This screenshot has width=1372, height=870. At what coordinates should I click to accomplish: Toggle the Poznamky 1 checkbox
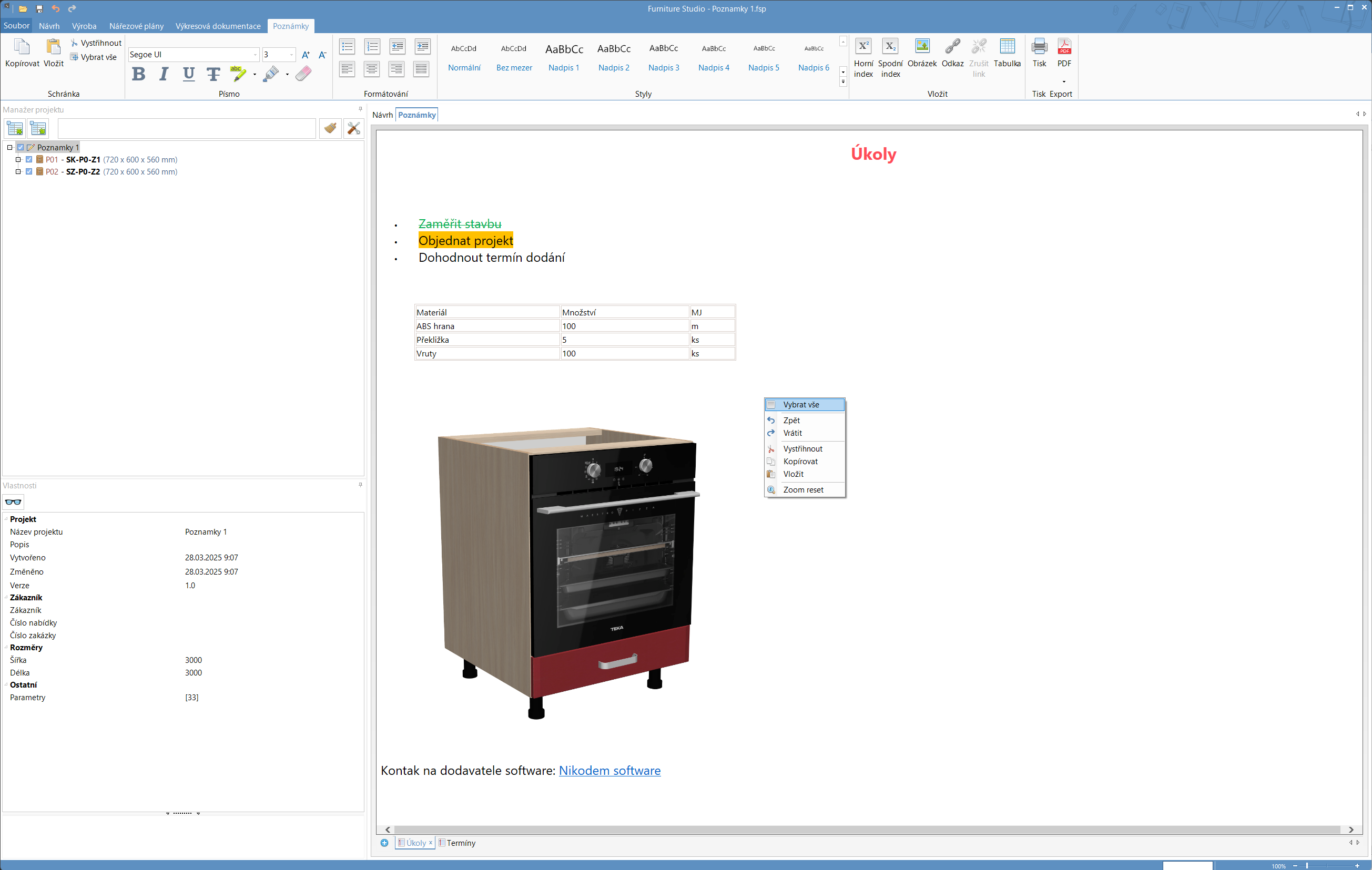(21, 147)
